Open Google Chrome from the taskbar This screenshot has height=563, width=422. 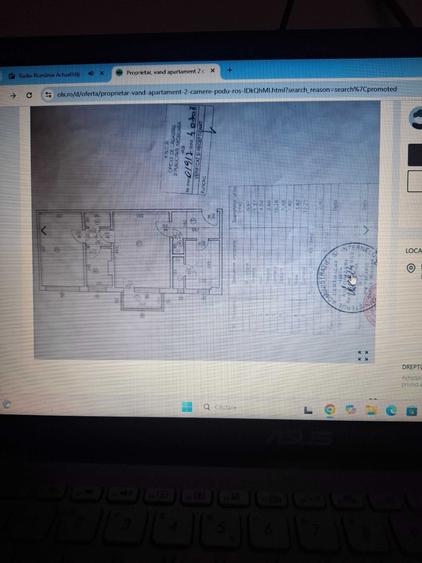[330, 410]
